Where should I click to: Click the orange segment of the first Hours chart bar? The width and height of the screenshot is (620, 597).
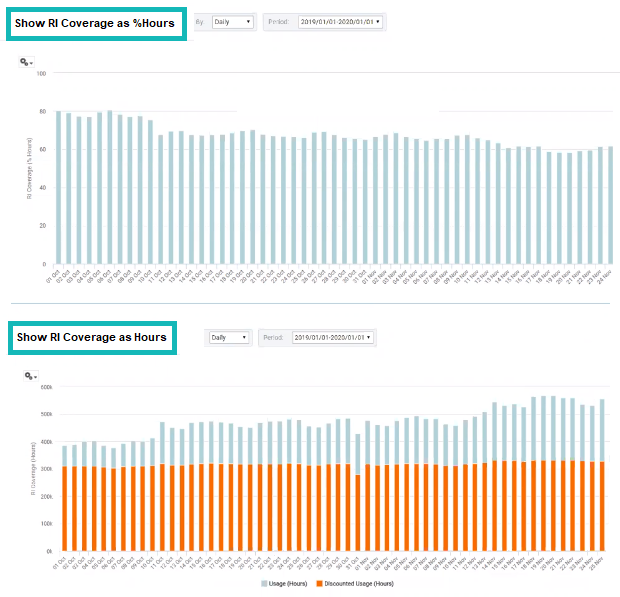pyautogui.click(x=65, y=509)
